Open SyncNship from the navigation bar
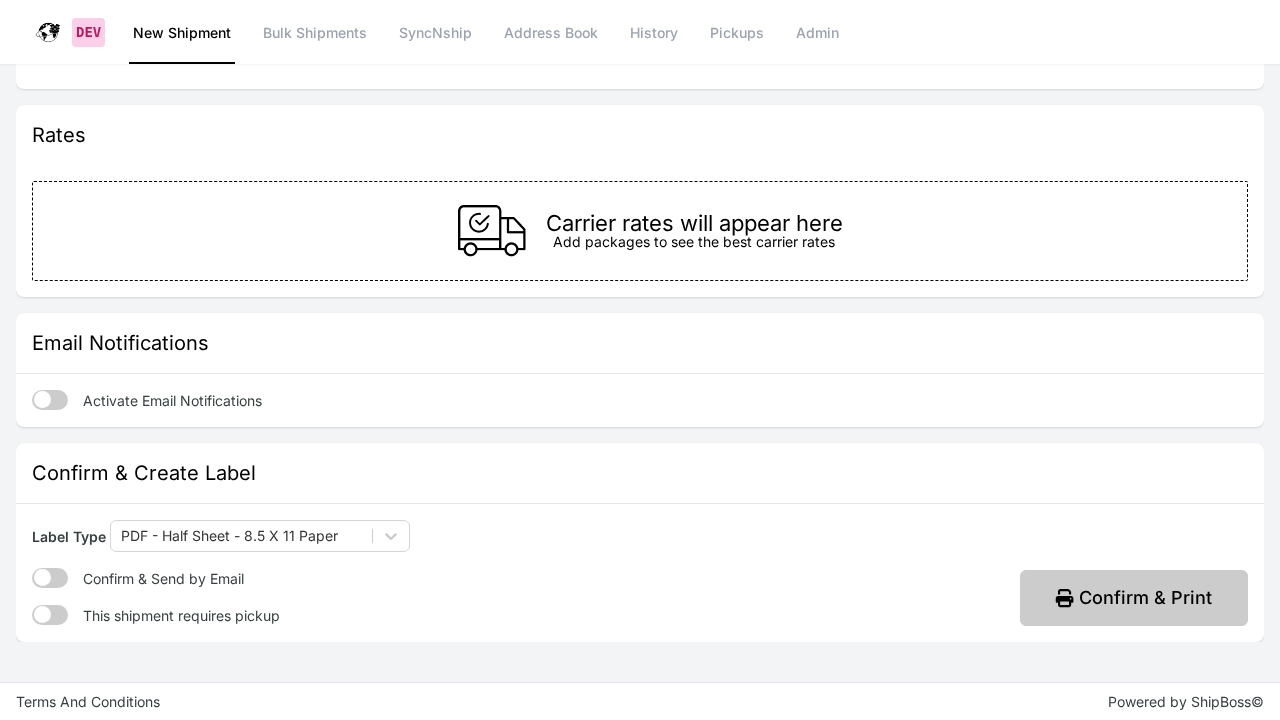 (x=435, y=33)
